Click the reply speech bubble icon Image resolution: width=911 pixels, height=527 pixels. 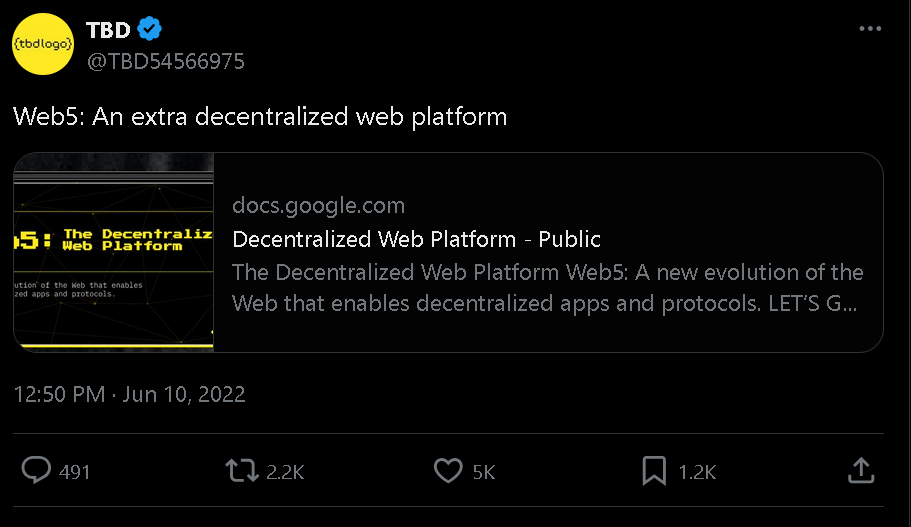click(x=37, y=470)
